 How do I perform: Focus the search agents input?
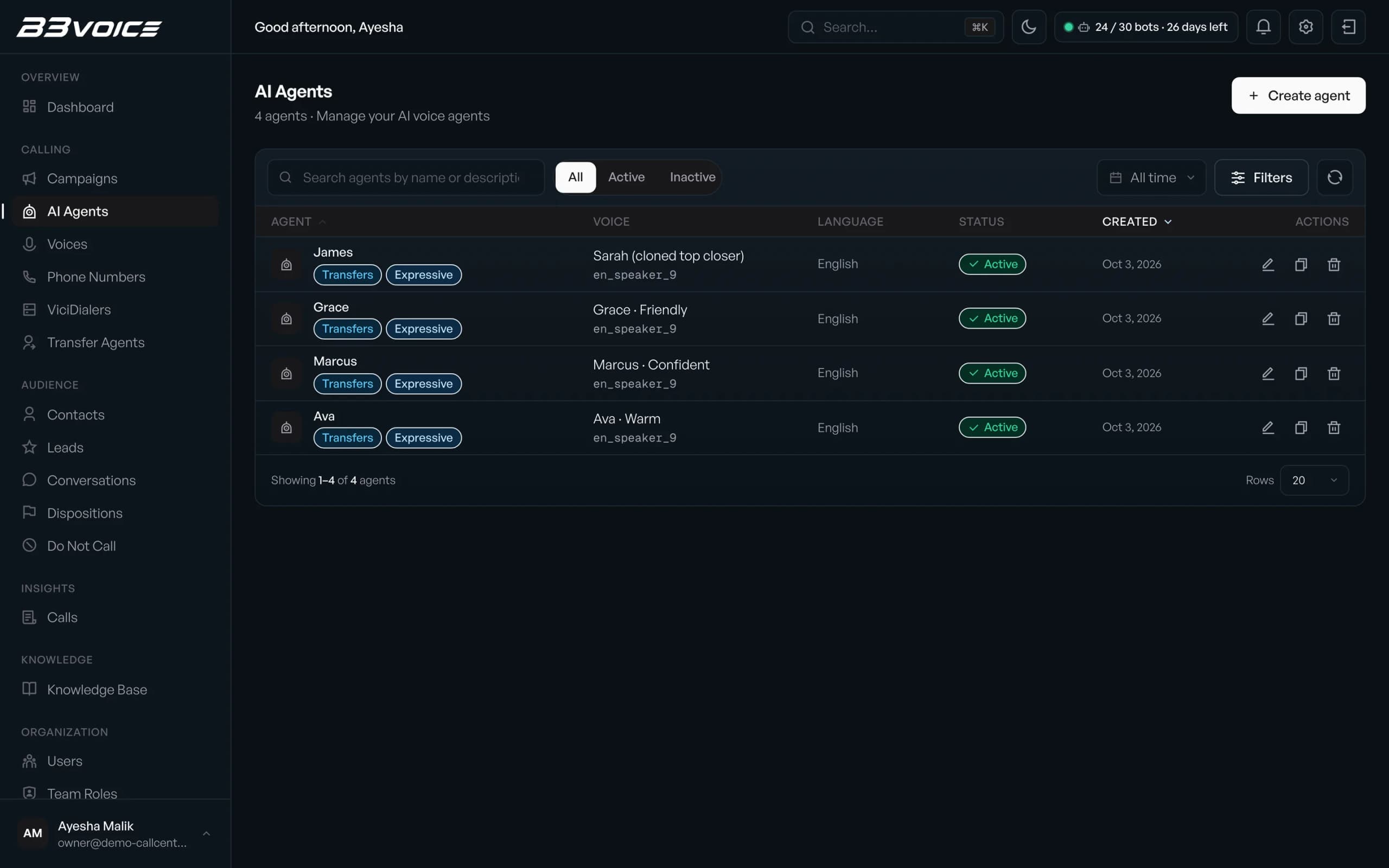406,177
